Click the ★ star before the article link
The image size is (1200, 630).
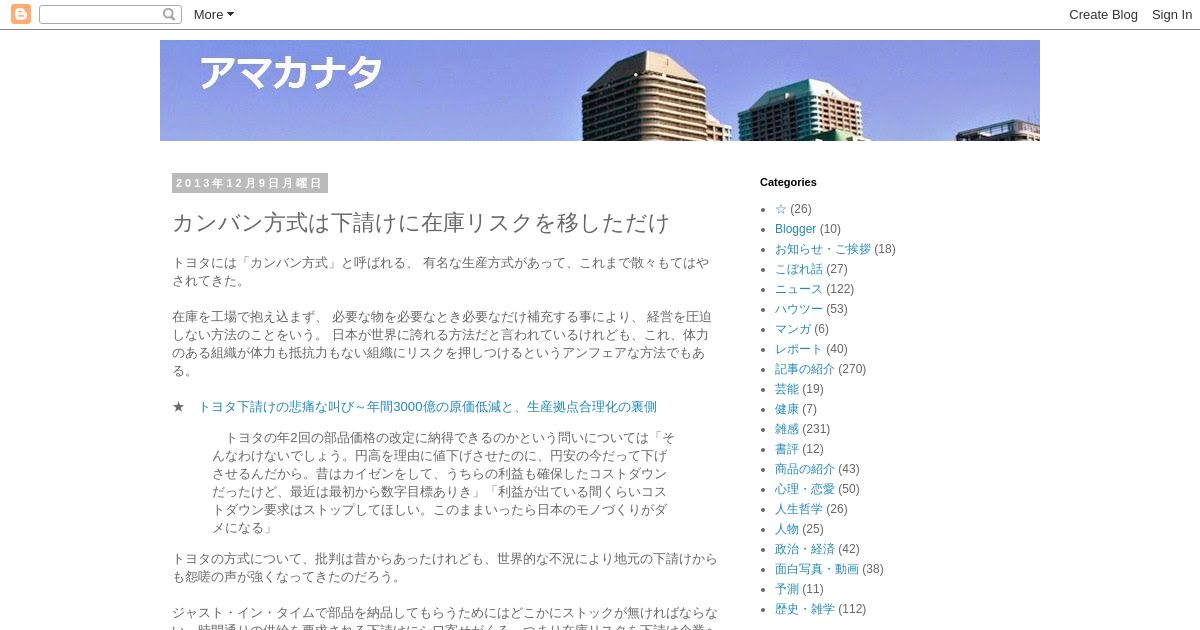click(x=179, y=407)
